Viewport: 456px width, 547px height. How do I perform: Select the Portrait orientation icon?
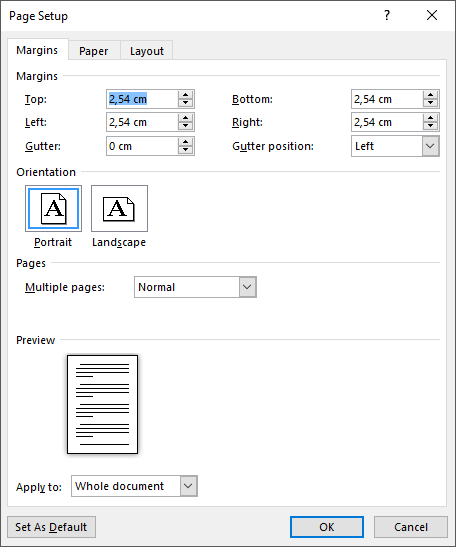point(53,209)
